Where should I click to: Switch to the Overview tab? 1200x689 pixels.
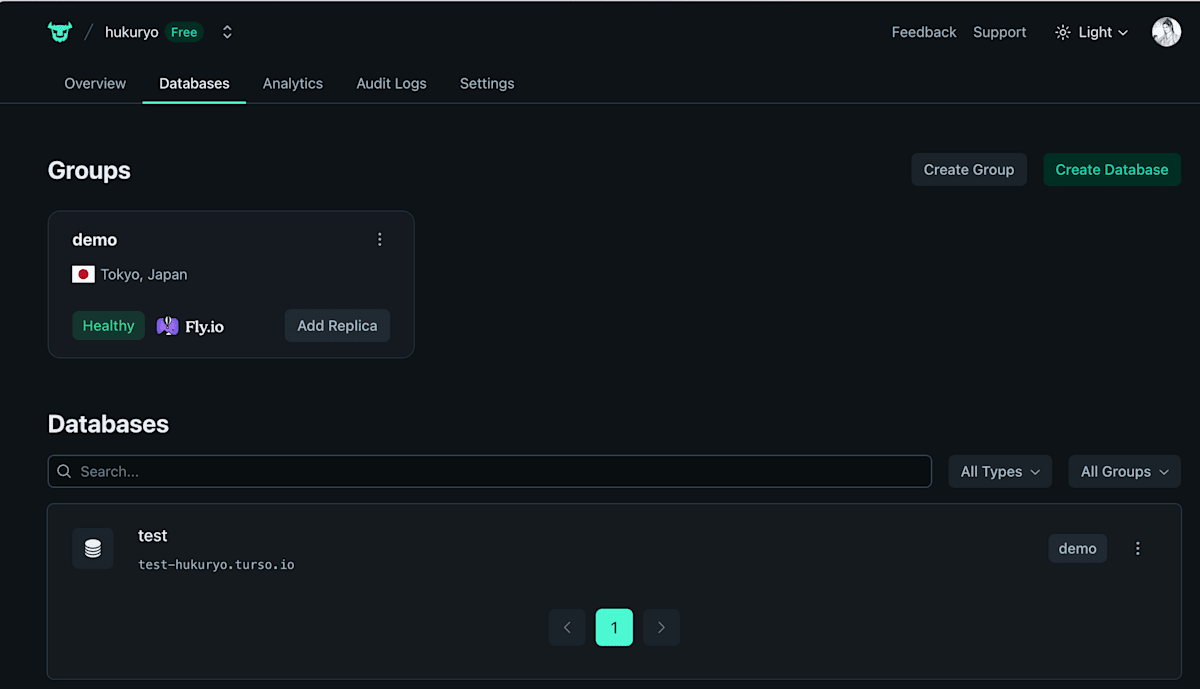coord(95,83)
